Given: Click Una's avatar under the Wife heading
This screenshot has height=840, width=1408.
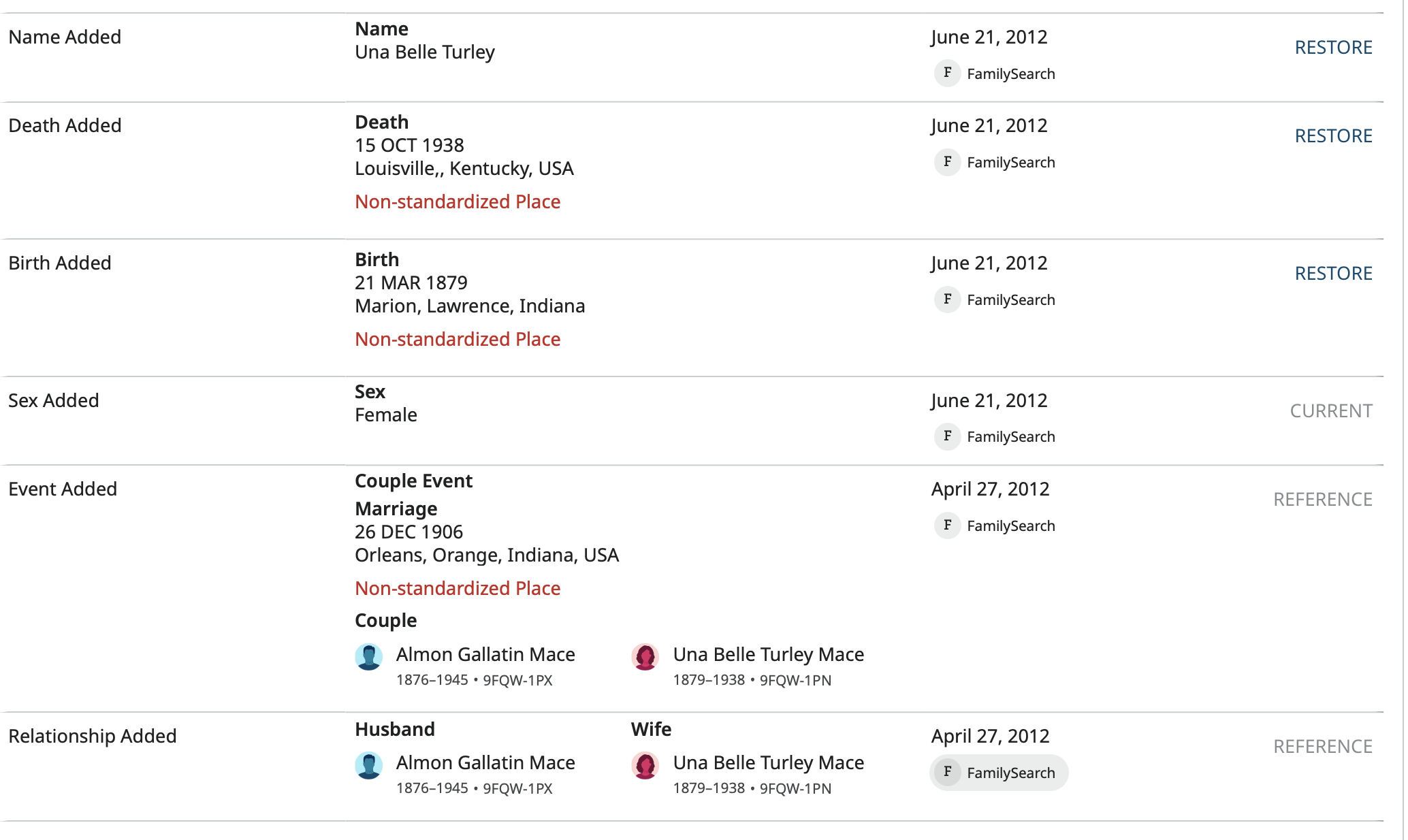Looking at the screenshot, I should tap(645, 765).
